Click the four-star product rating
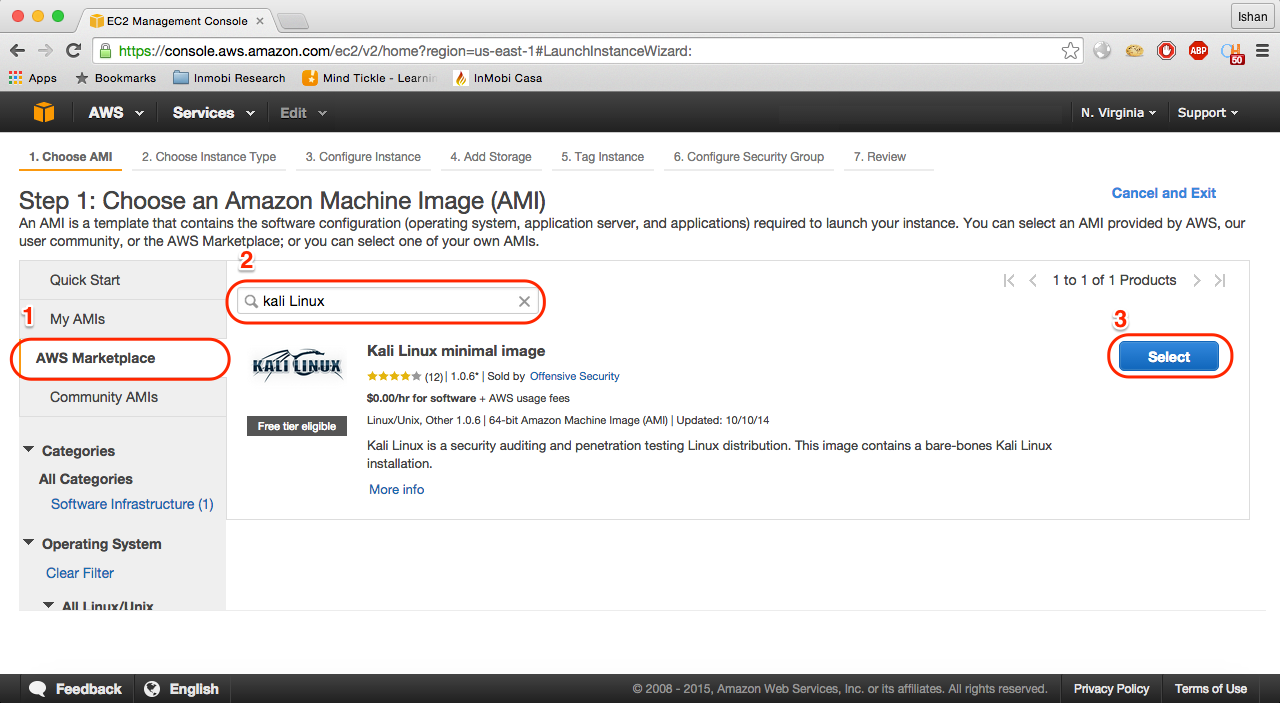Viewport: 1280px width, 703px height. 395,377
